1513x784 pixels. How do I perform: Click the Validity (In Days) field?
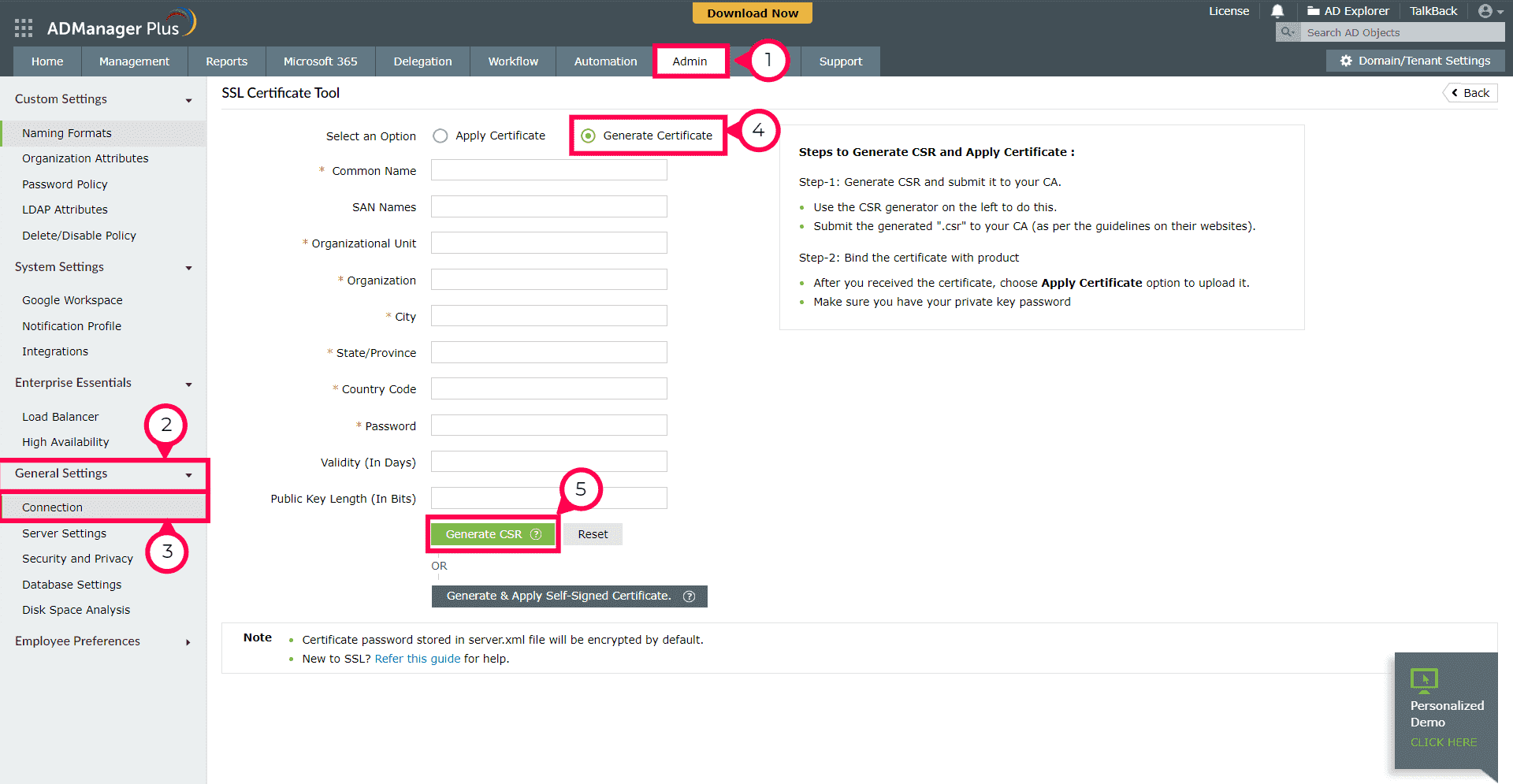[x=549, y=462]
